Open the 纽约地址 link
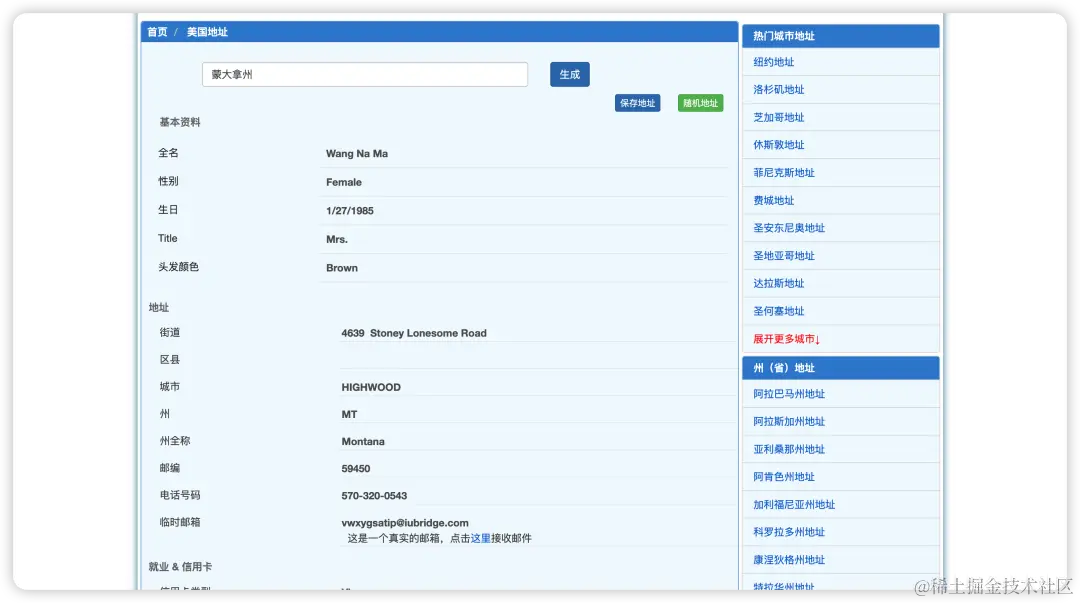The image size is (1080, 603). pyautogui.click(x=773, y=62)
